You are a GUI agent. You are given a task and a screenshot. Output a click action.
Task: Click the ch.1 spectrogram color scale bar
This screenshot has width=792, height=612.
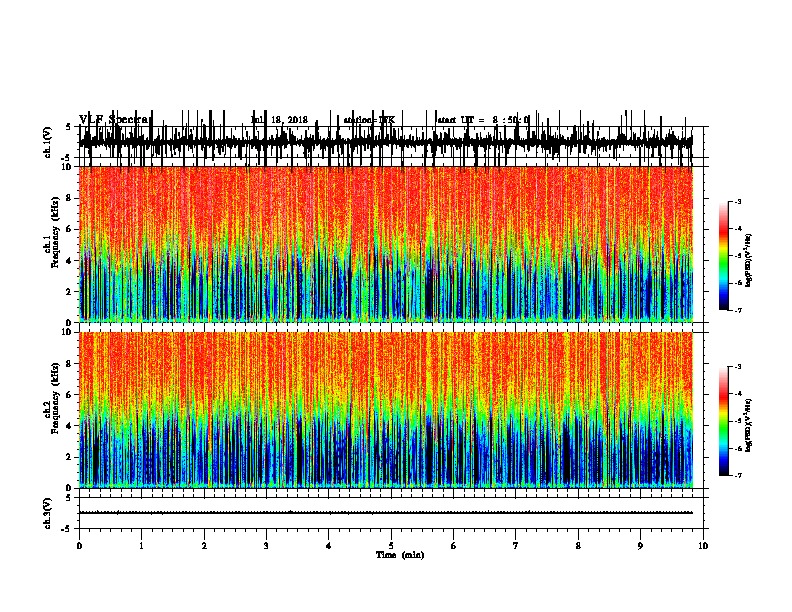(x=723, y=256)
